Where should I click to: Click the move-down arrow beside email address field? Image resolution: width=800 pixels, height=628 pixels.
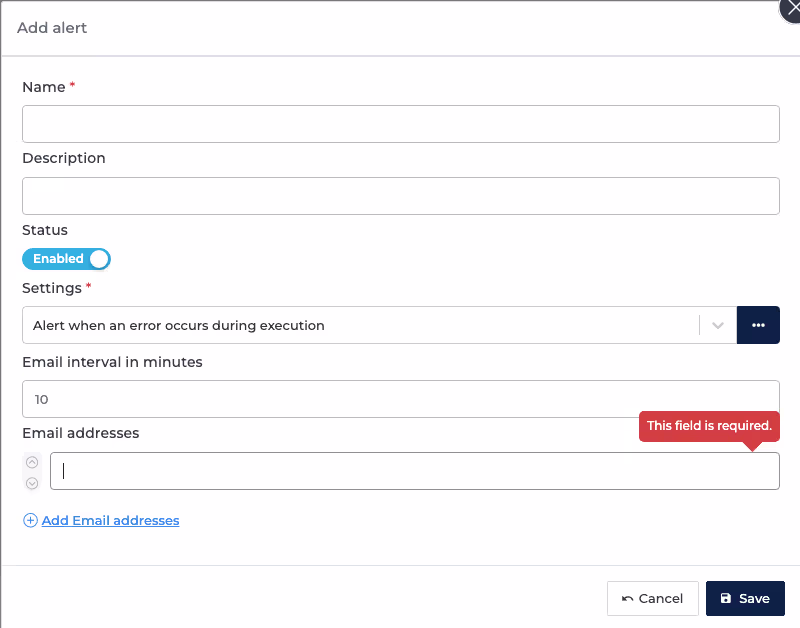(32, 483)
